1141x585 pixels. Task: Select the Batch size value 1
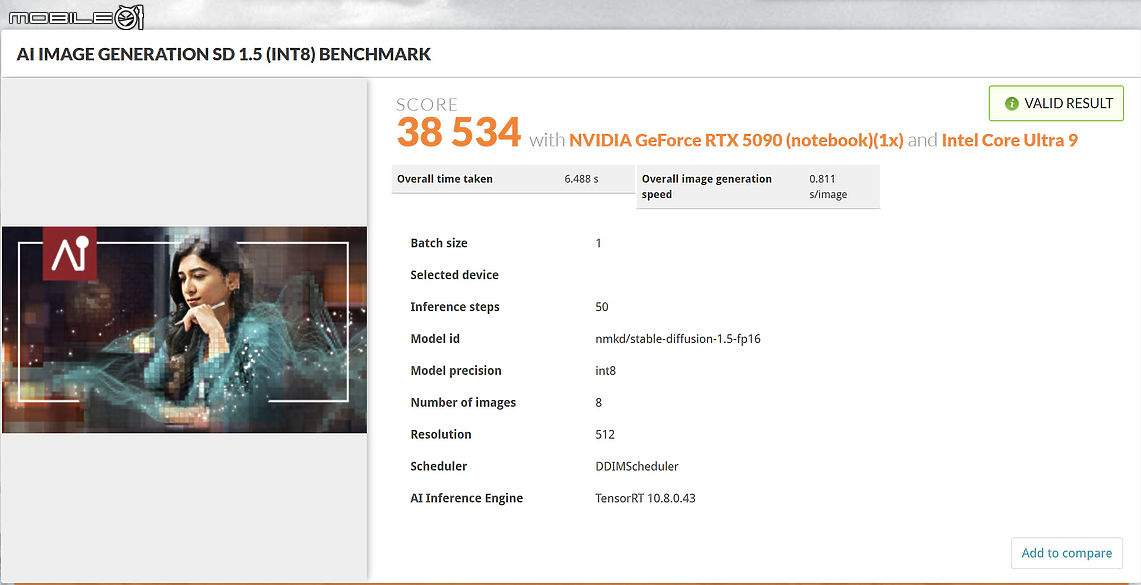[598, 243]
